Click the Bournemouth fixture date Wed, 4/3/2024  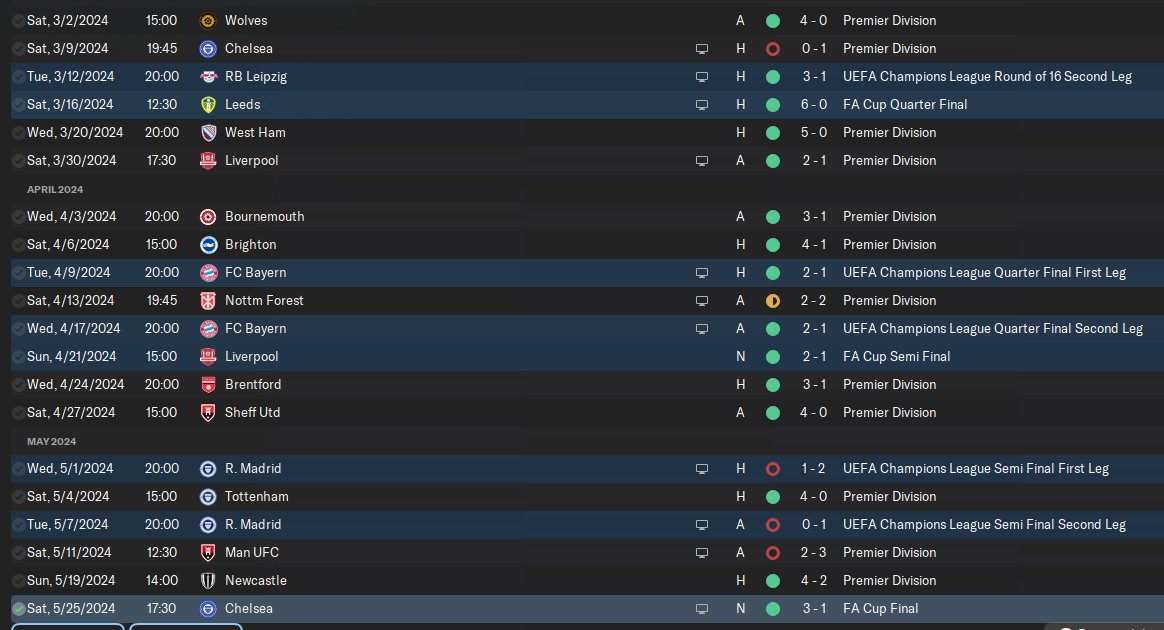click(71, 216)
